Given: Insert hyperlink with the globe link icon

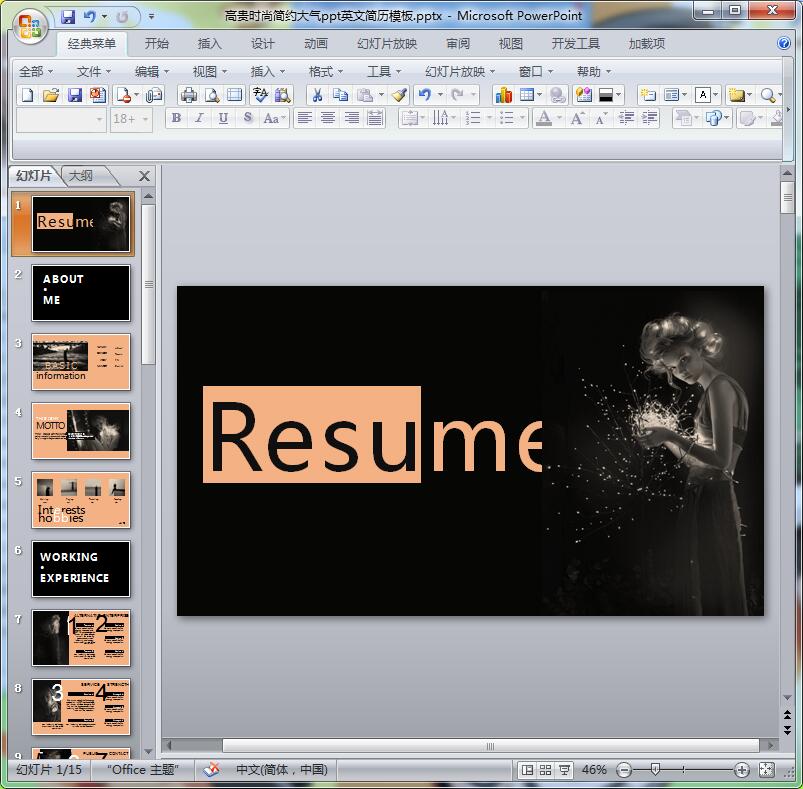Looking at the screenshot, I should (557, 95).
